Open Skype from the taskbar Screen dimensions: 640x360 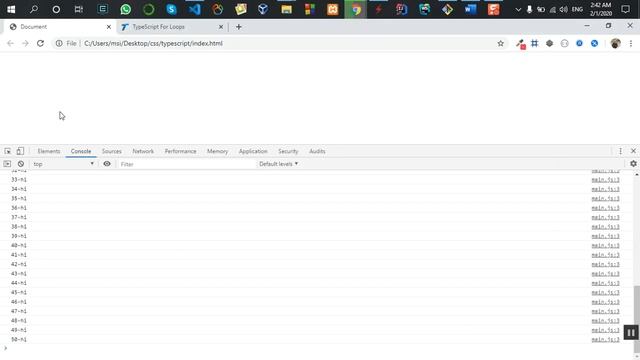[x=171, y=9]
